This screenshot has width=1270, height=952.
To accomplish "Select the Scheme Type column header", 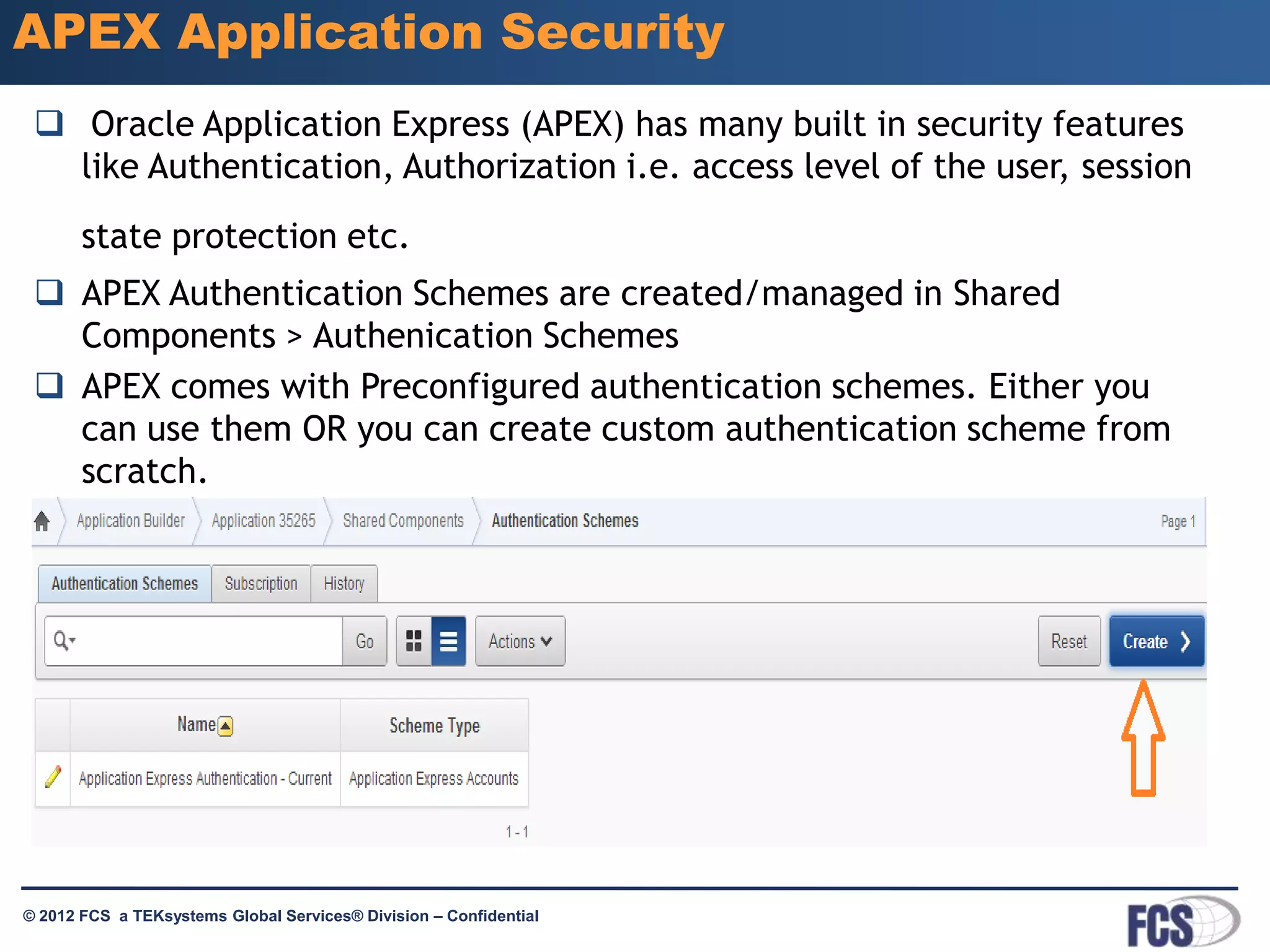I will (x=435, y=725).
